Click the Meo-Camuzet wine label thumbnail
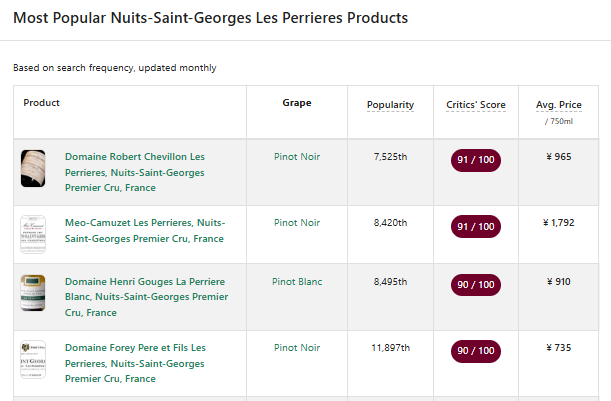 coord(33,233)
